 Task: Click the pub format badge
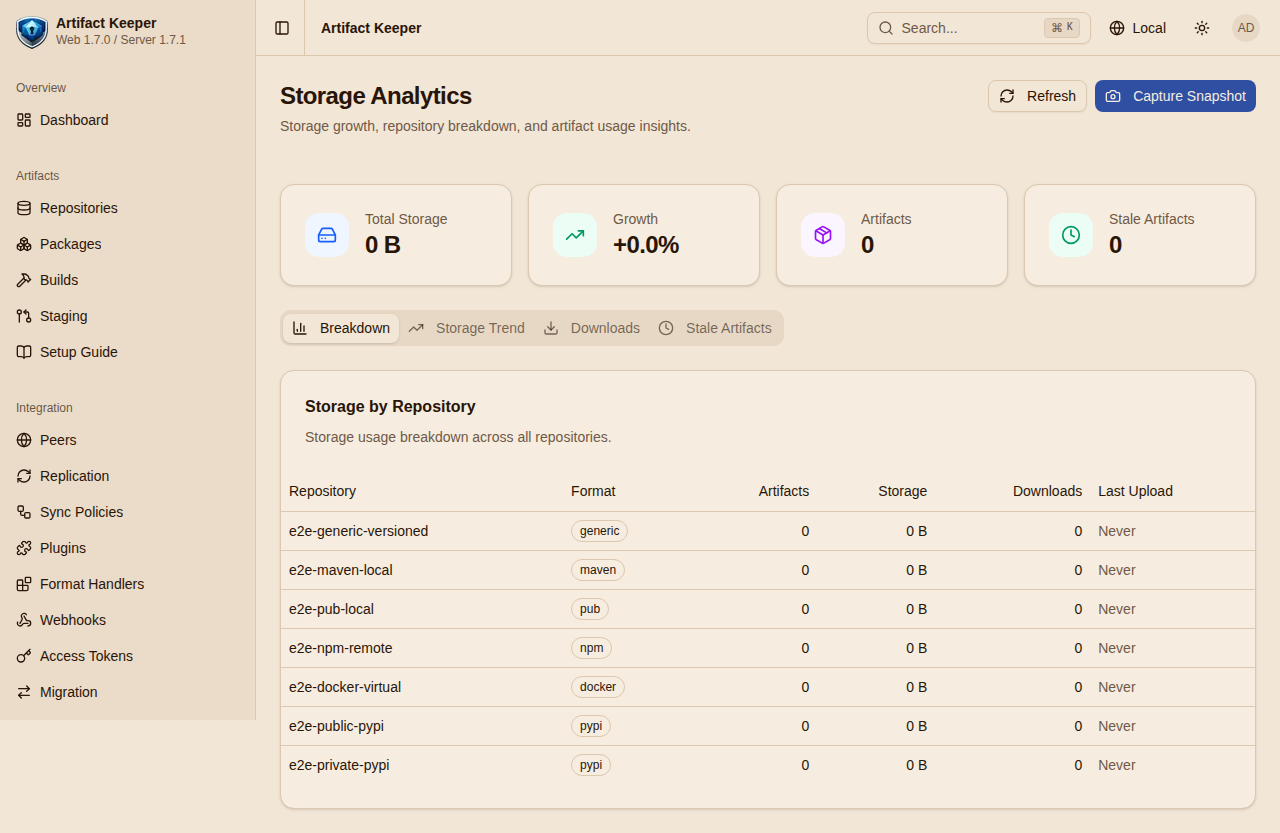coord(590,609)
